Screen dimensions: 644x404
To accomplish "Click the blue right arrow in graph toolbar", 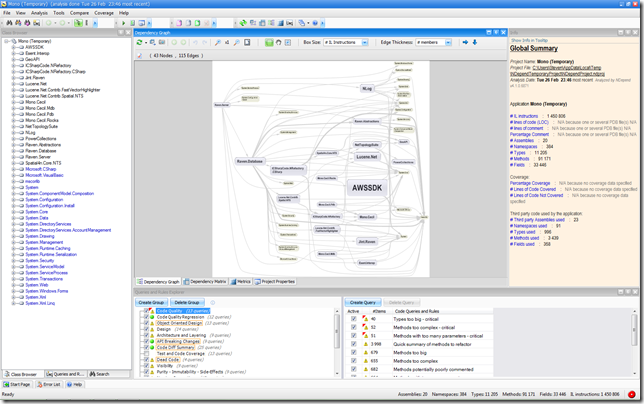I will coord(465,42).
